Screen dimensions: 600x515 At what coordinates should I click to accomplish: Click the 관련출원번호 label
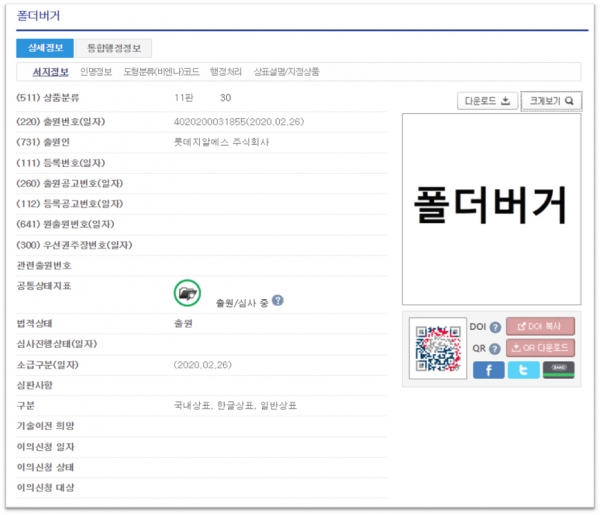(44, 266)
